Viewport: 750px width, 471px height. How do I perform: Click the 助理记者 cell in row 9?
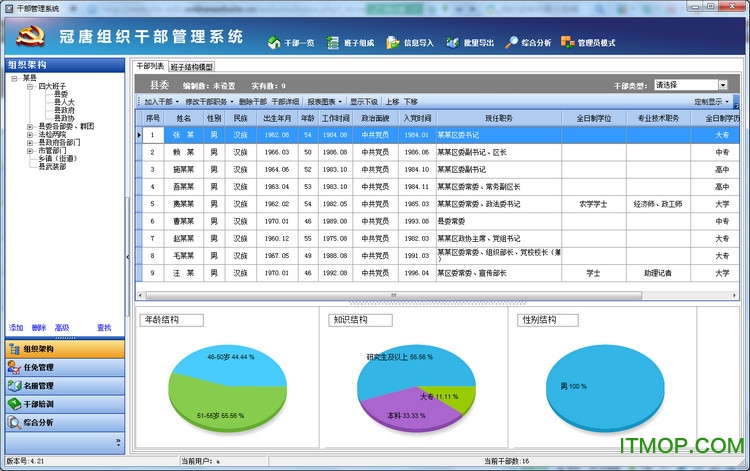tap(658, 273)
